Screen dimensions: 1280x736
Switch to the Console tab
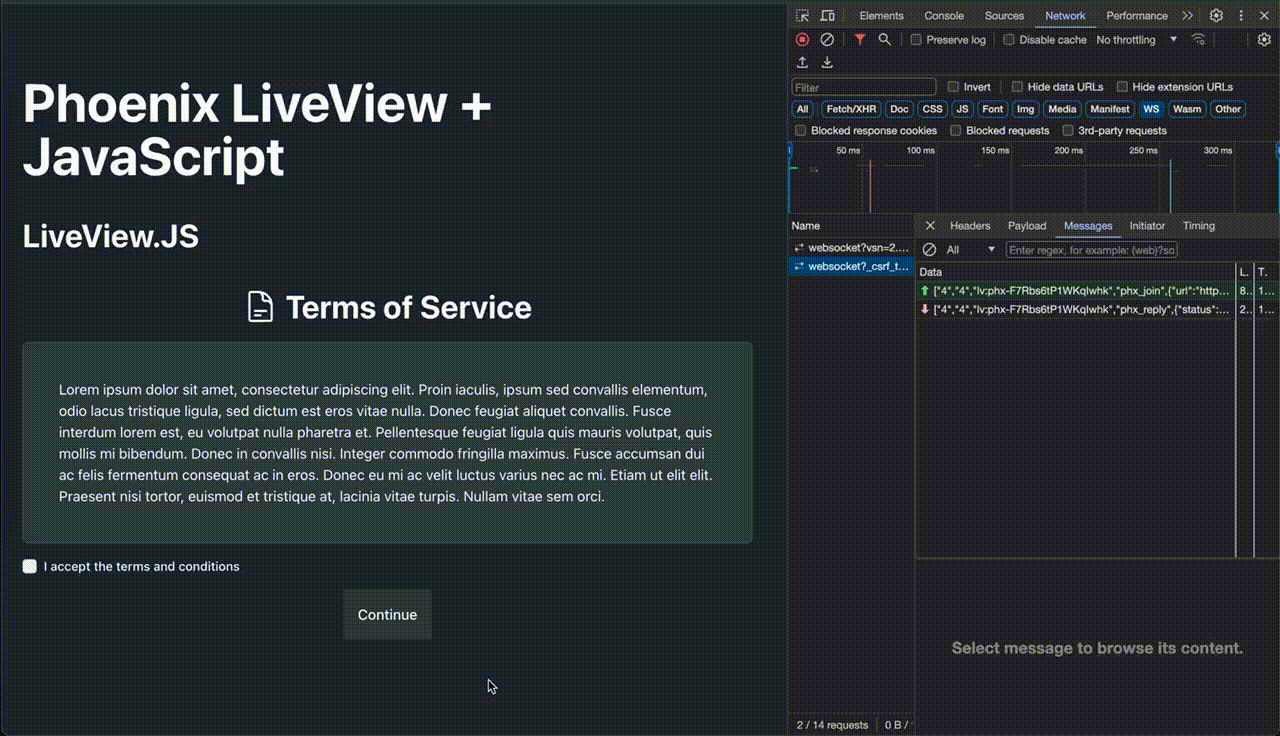click(x=943, y=16)
